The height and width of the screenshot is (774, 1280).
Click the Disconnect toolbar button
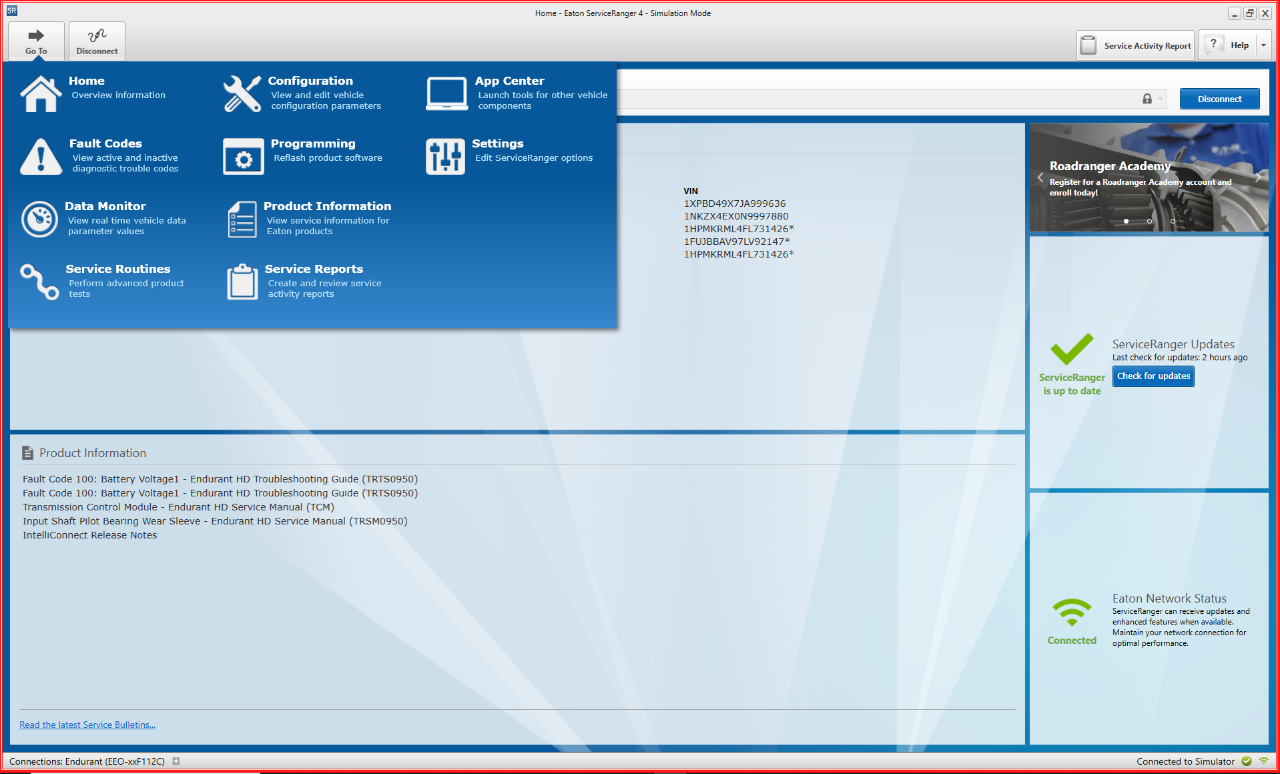[97, 41]
